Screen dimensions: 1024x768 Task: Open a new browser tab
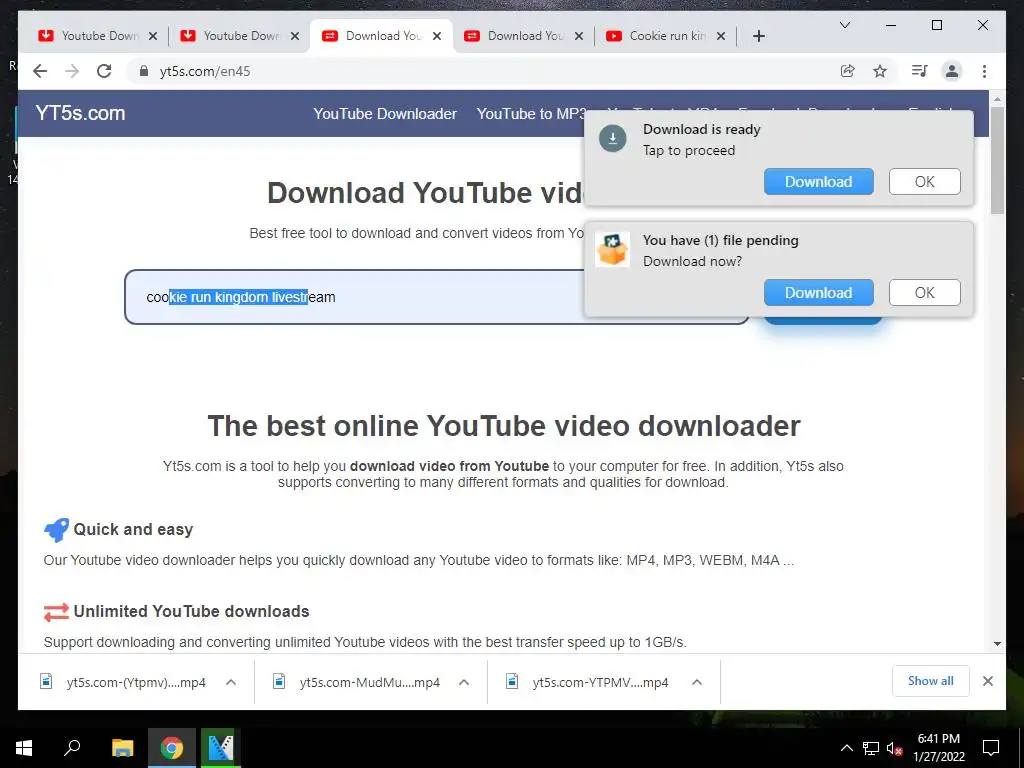pos(759,36)
